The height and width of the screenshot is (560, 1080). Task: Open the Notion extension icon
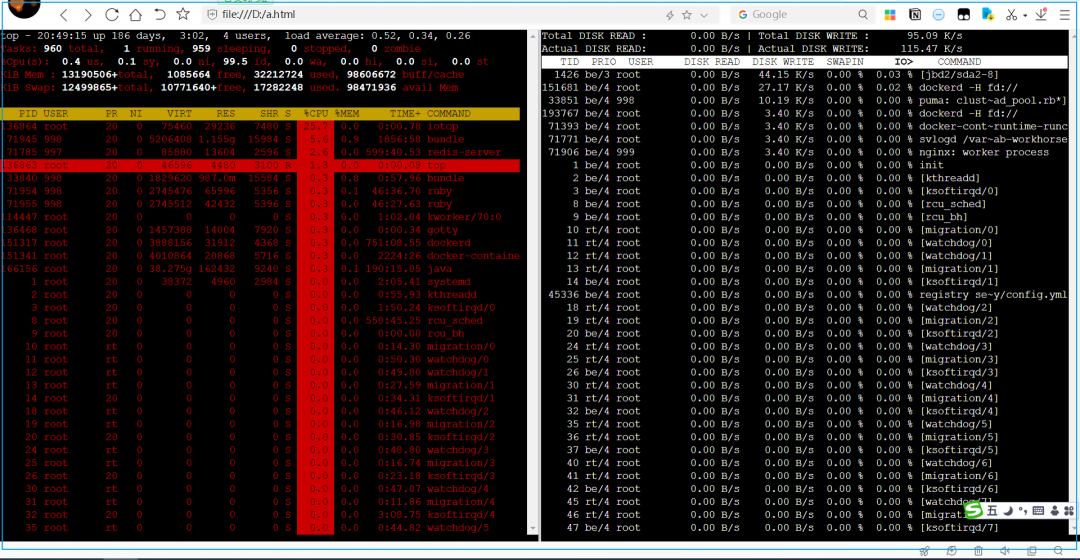[915, 14]
